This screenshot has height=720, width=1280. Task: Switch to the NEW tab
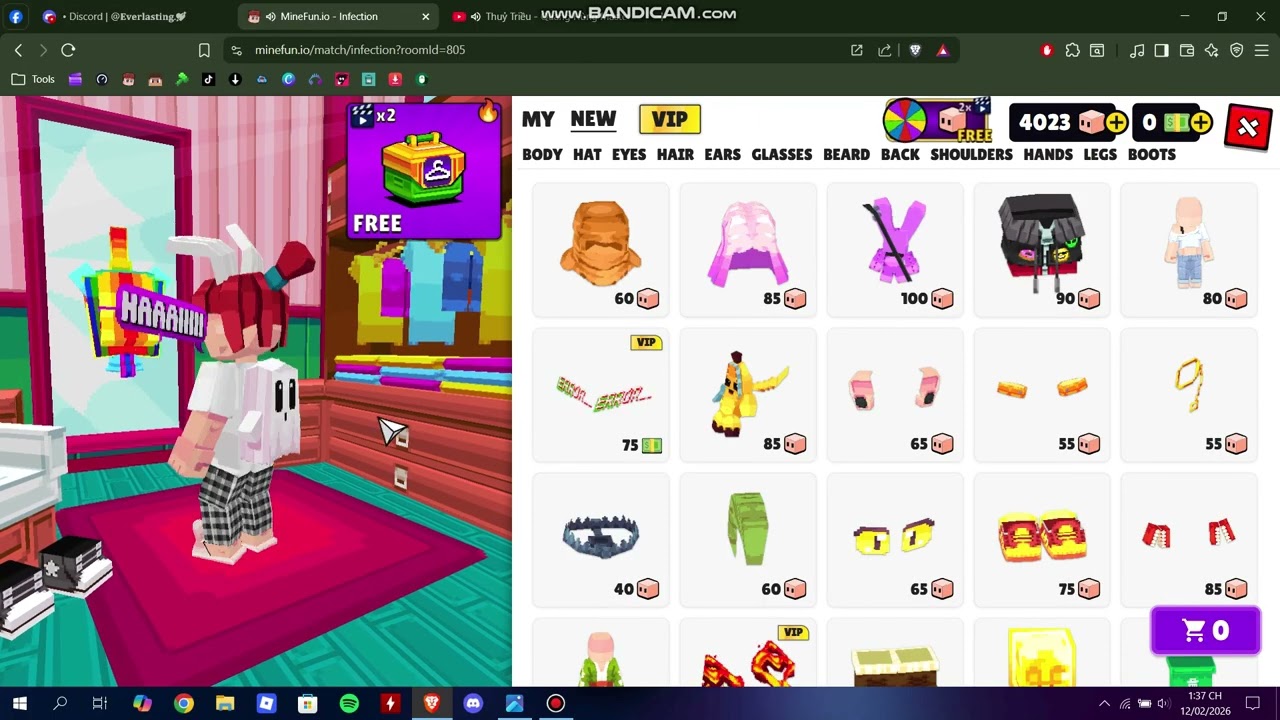click(x=593, y=119)
